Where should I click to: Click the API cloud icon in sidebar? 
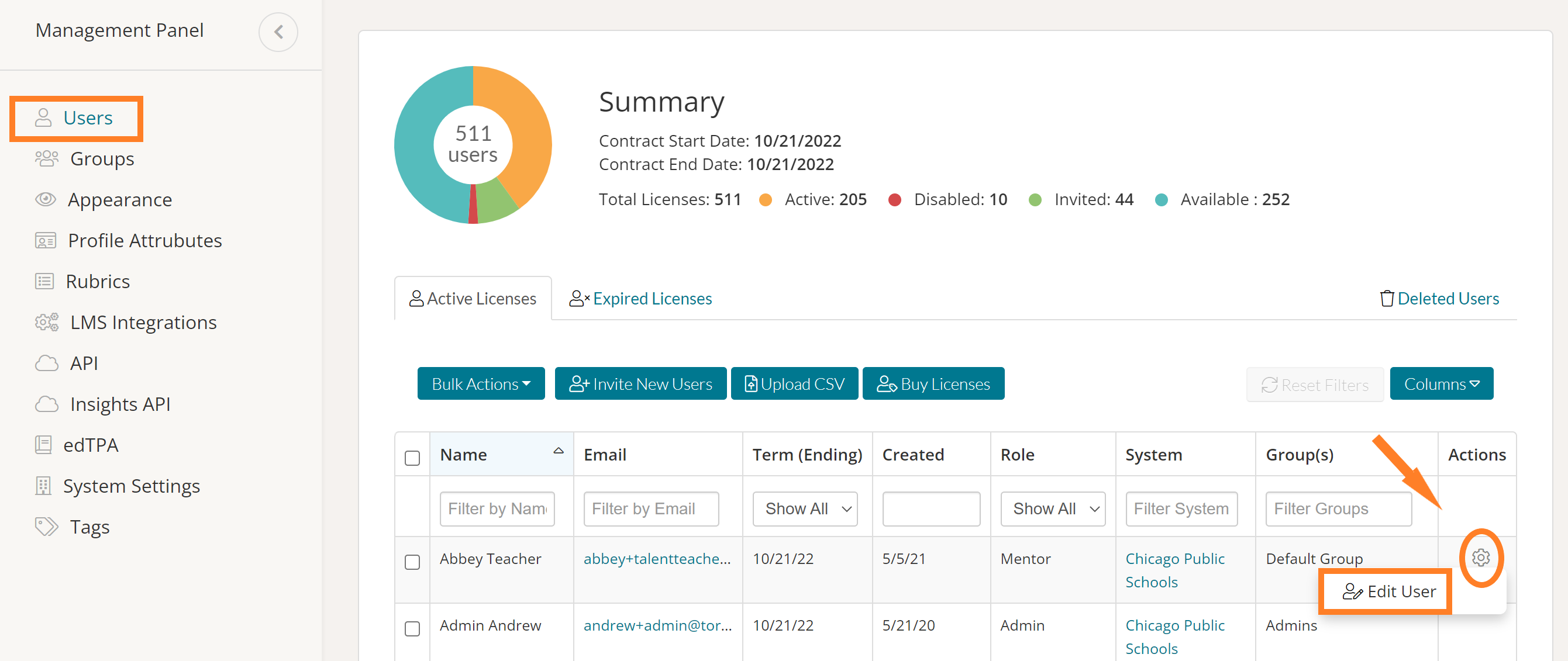tap(47, 363)
